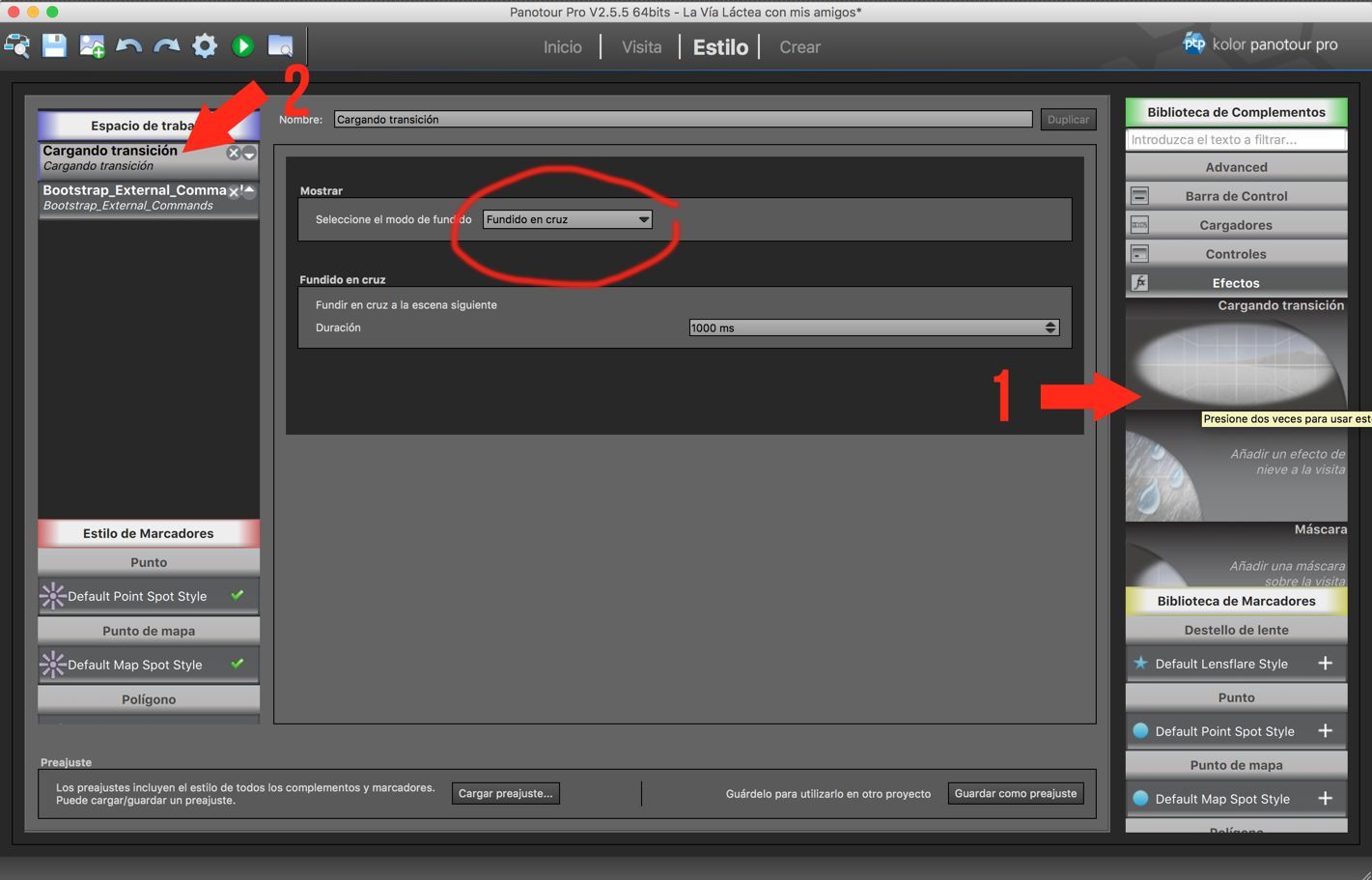Move Cargando transición plugin down
The image size is (1372, 880).
(249, 154)
